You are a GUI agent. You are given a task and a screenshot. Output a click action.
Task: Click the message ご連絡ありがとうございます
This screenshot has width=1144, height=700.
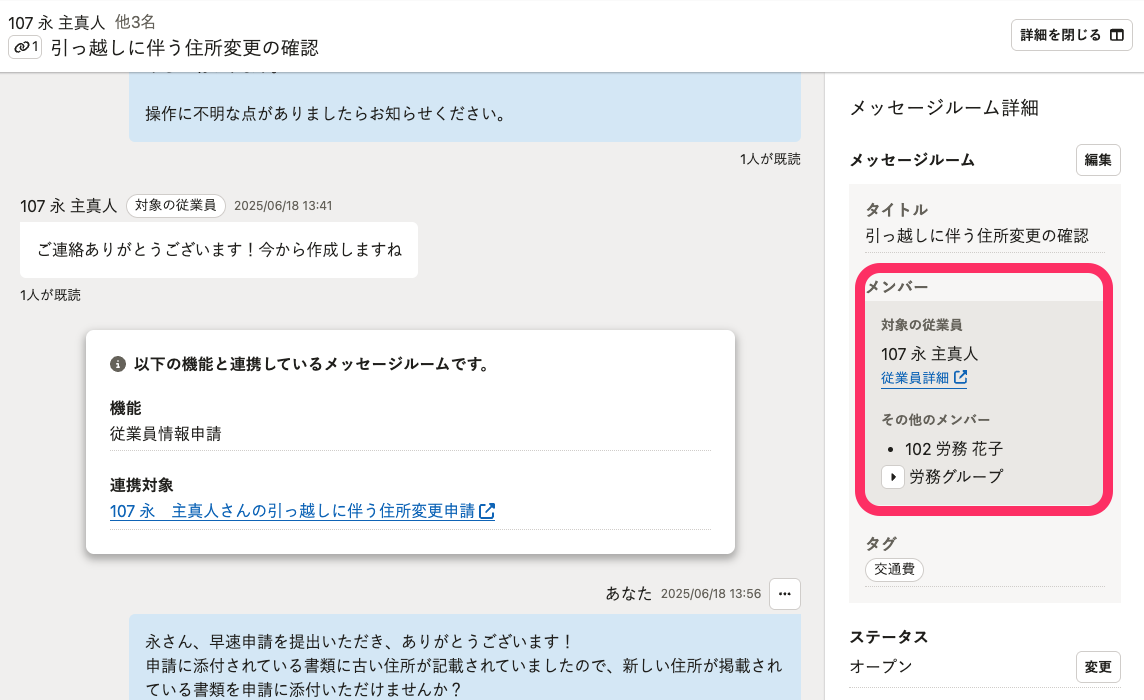(218, 249)
